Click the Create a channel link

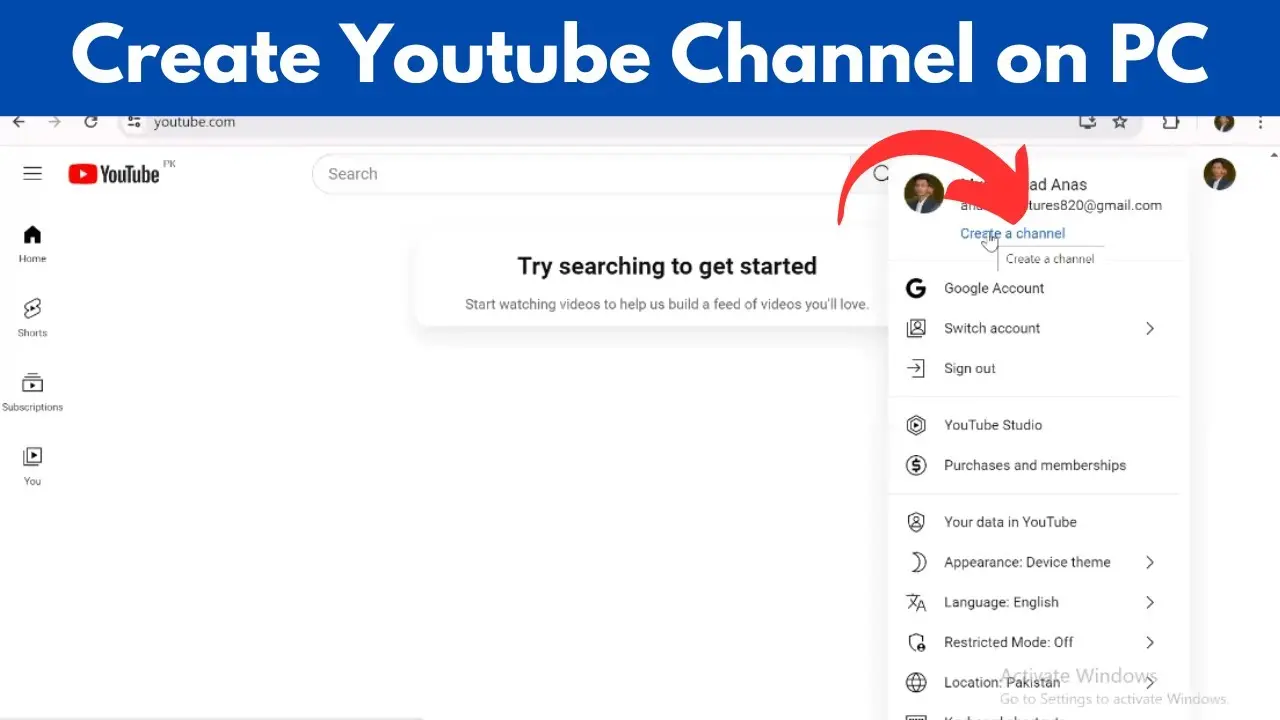pos(1012,233)
